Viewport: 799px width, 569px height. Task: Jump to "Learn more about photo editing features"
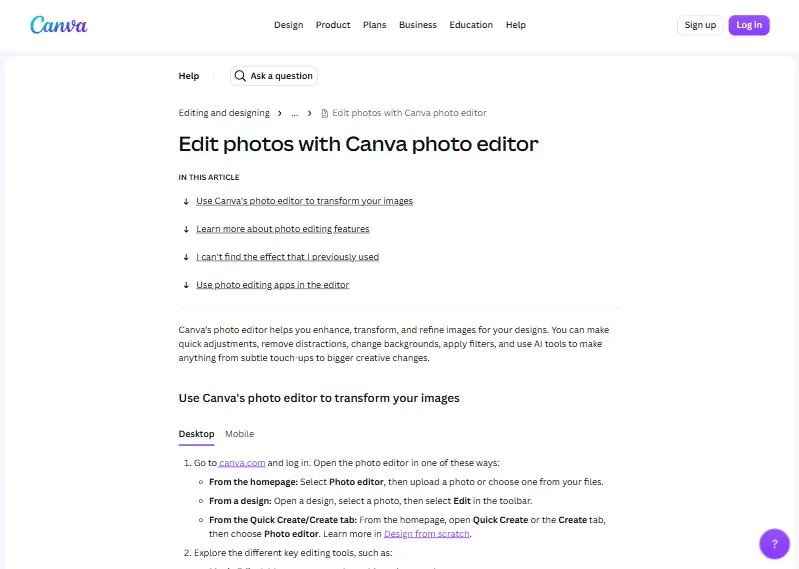click(283, 229)
